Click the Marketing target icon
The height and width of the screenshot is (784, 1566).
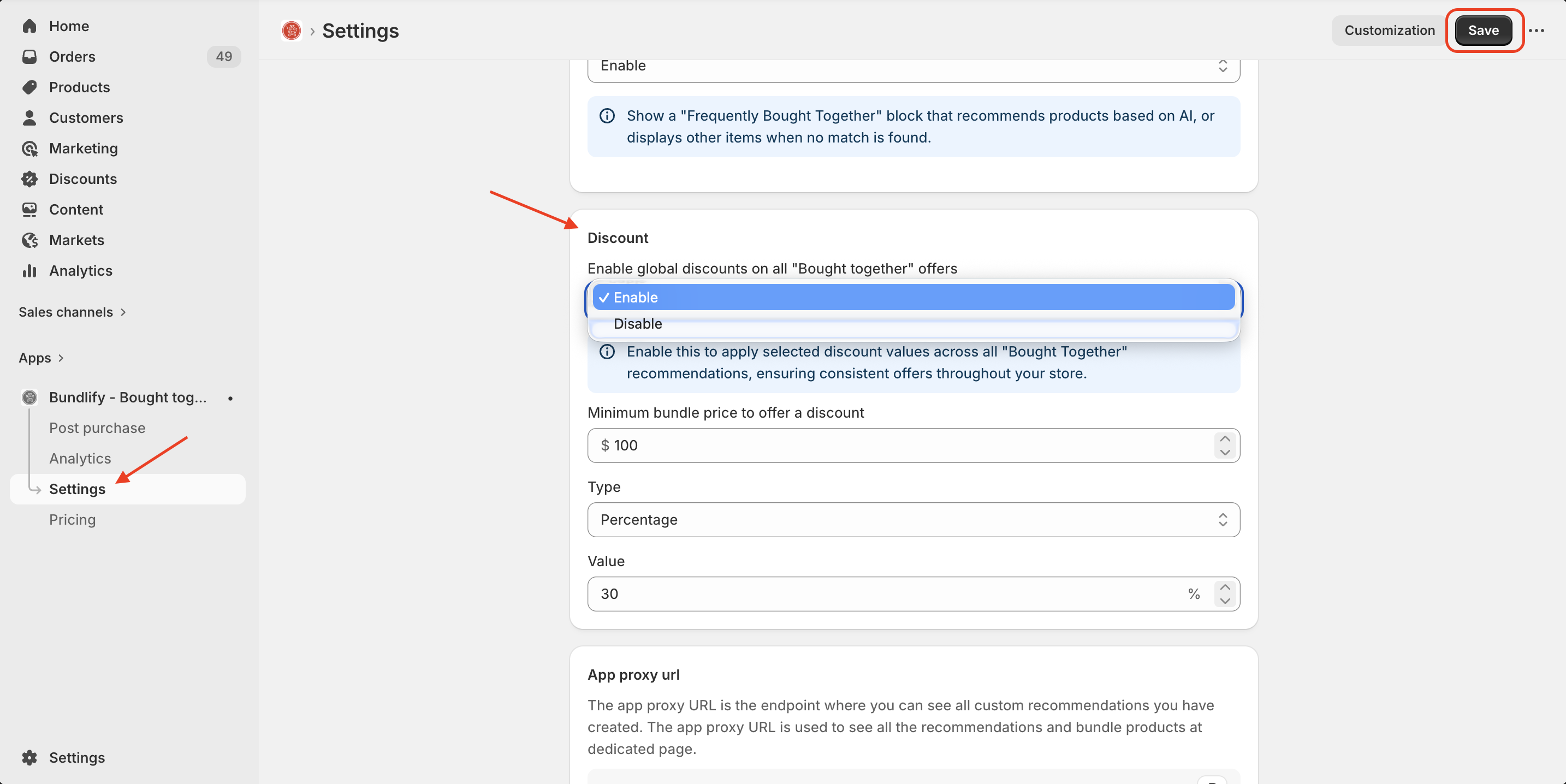tap(29, 149)
